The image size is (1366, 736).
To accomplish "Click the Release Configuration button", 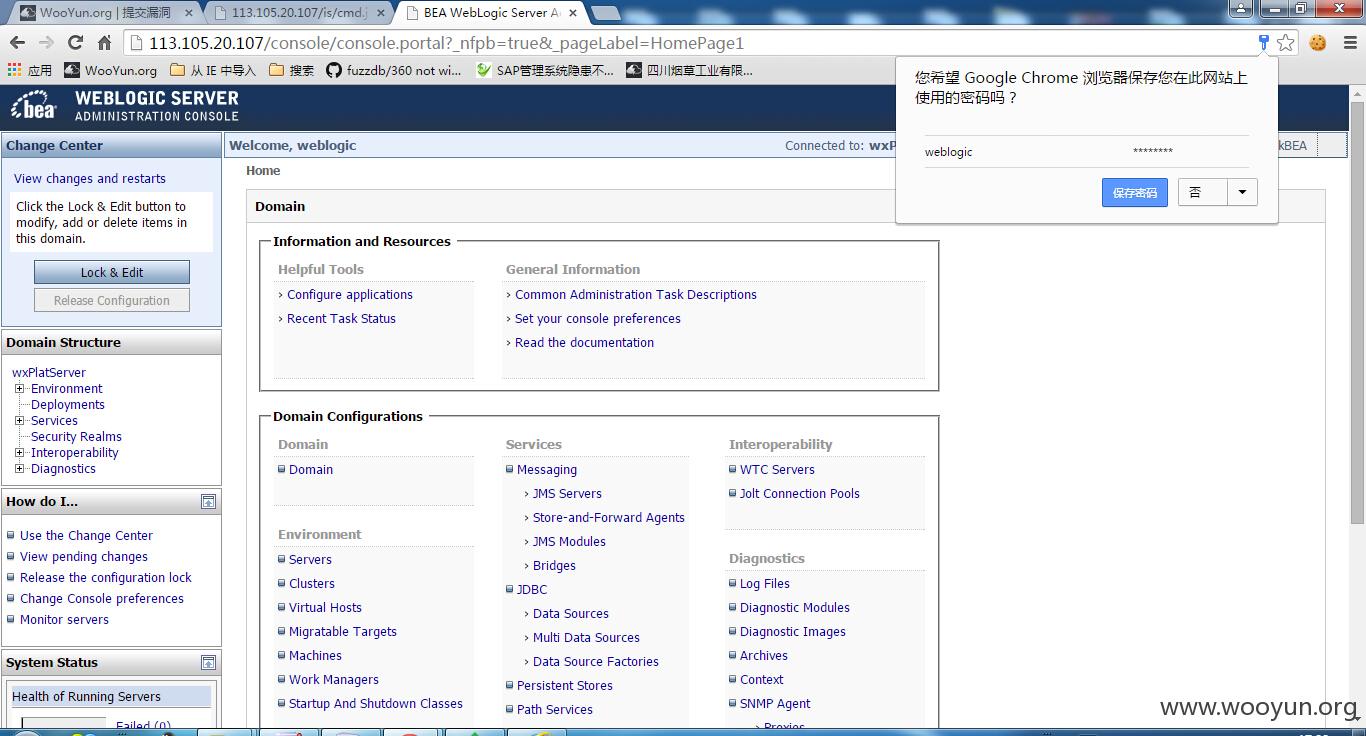I will (x=112, y=300).
